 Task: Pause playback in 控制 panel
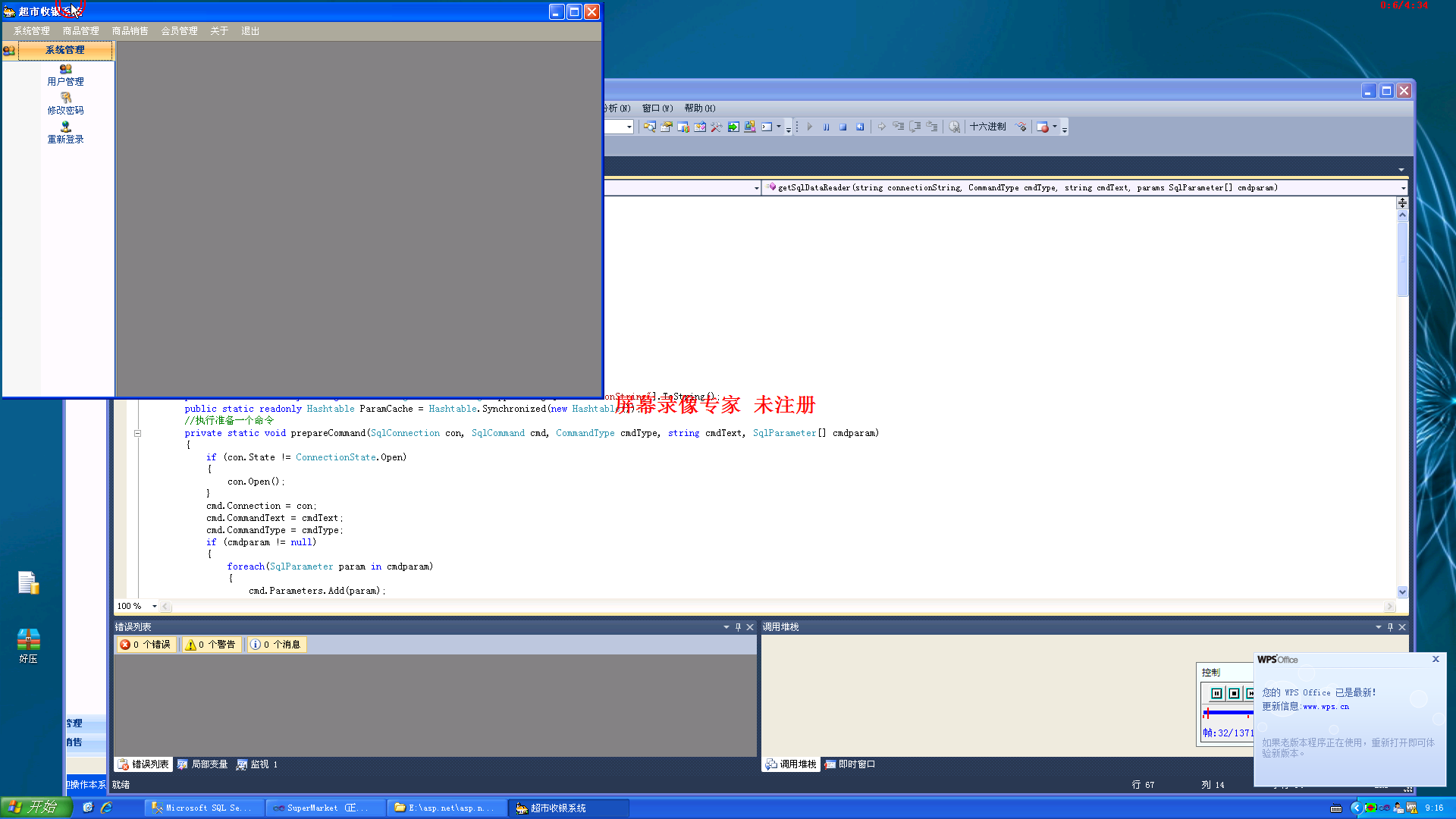pos(1216,693)
